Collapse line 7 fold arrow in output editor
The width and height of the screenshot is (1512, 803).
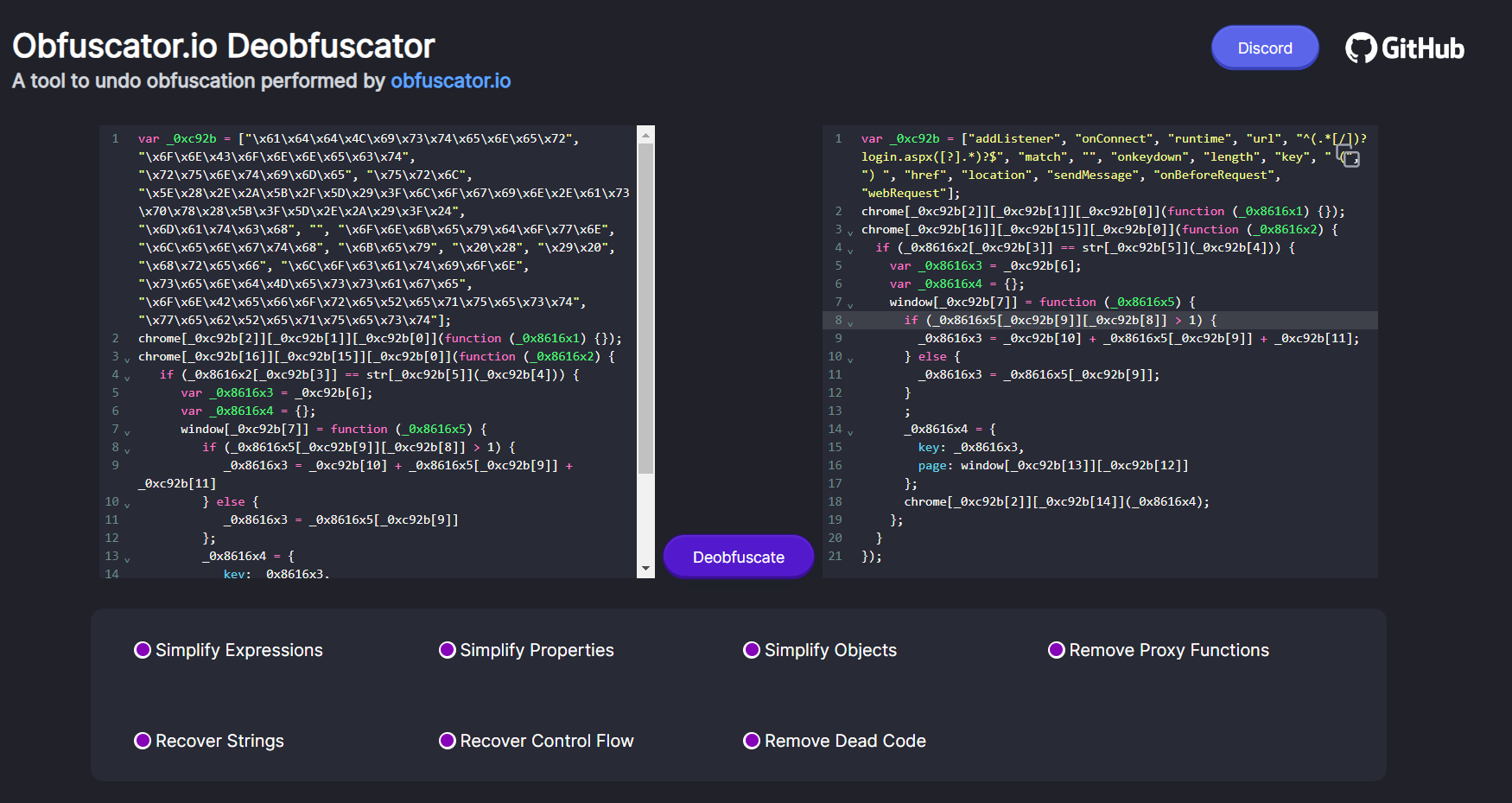[x=850, y=304]
